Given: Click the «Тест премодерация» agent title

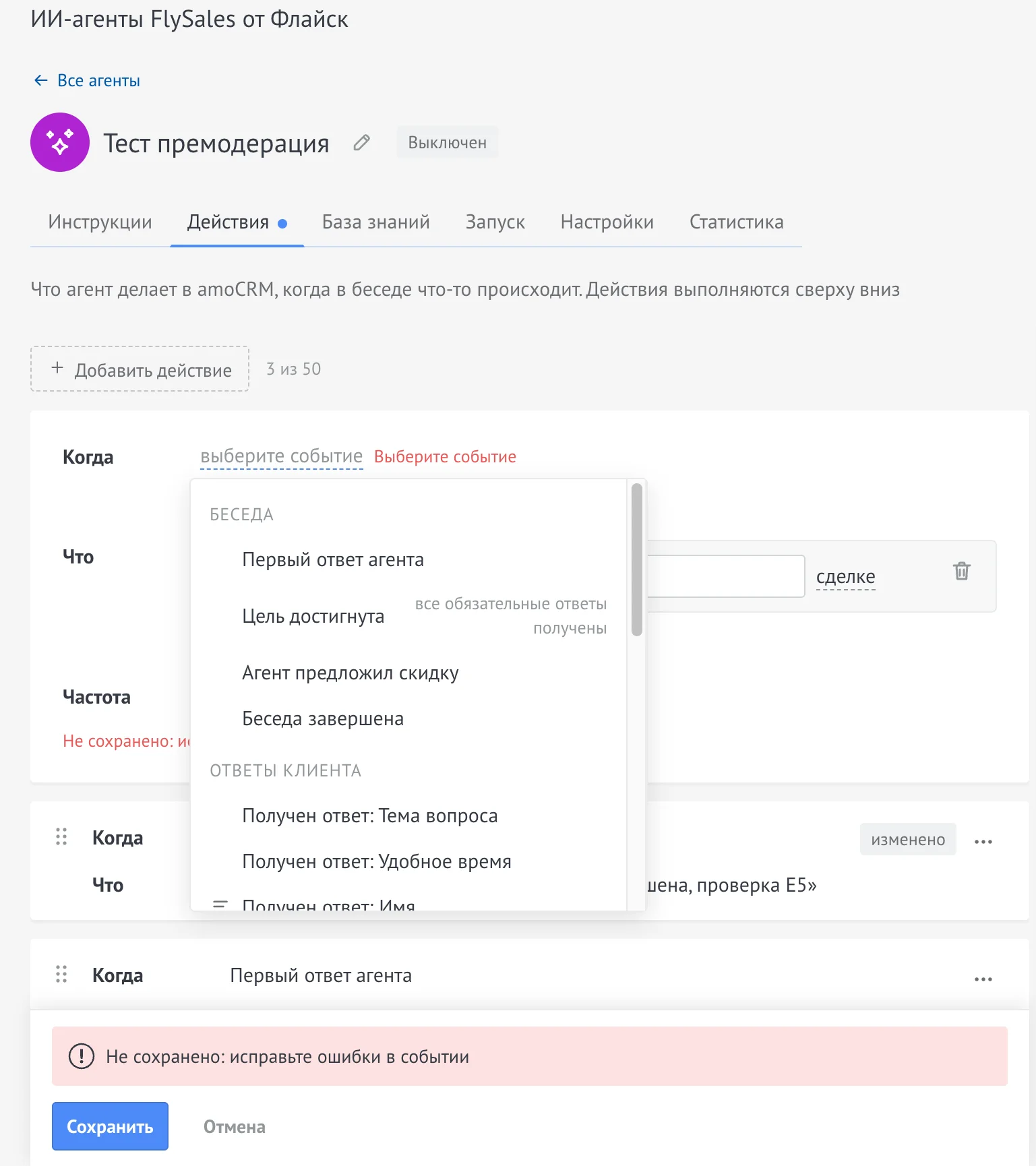Looking at the screenshot, I should 216,143.
